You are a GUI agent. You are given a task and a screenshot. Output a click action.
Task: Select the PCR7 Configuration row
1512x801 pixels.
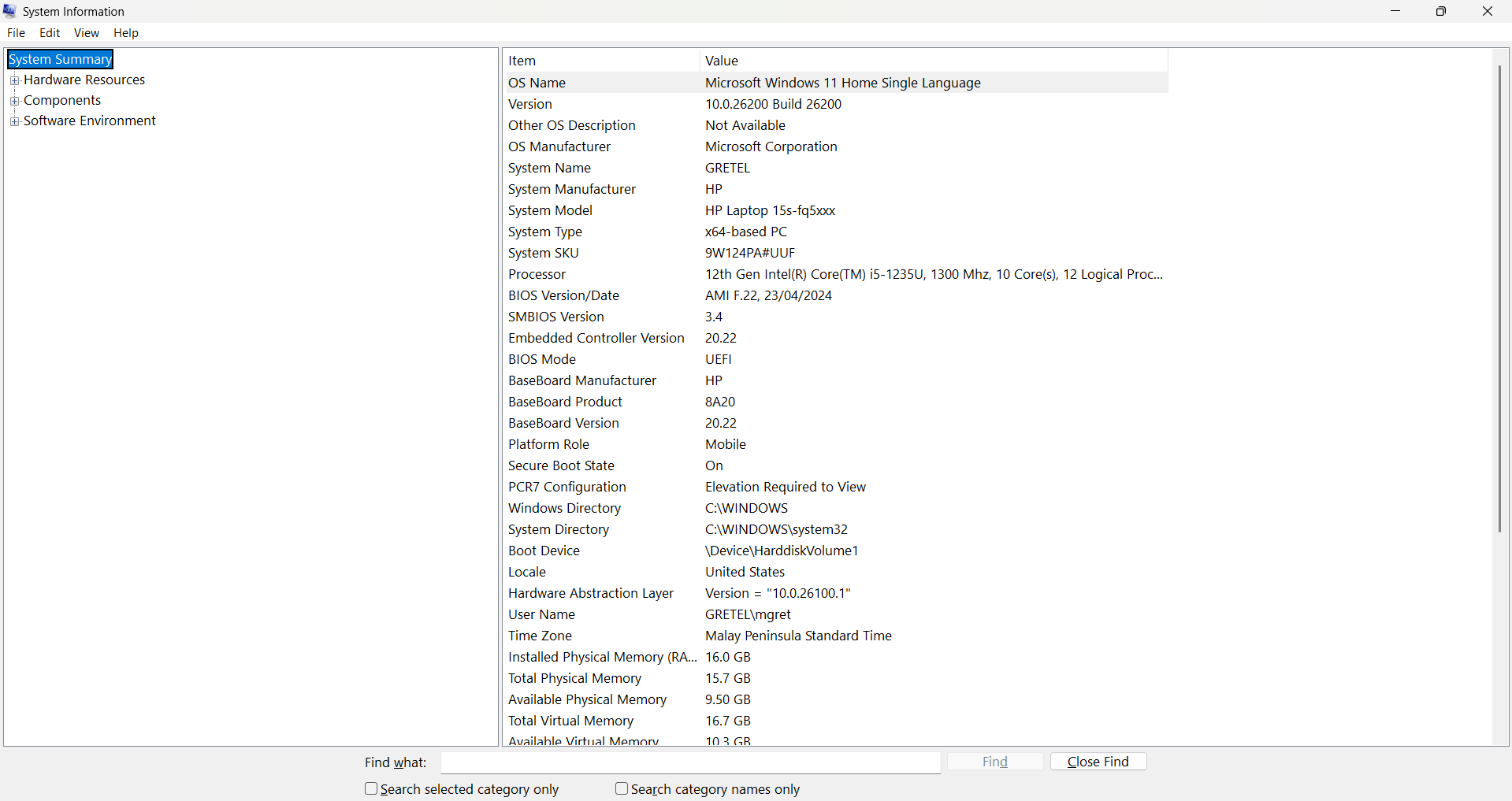pyautogui.click(x=835, y=487)
